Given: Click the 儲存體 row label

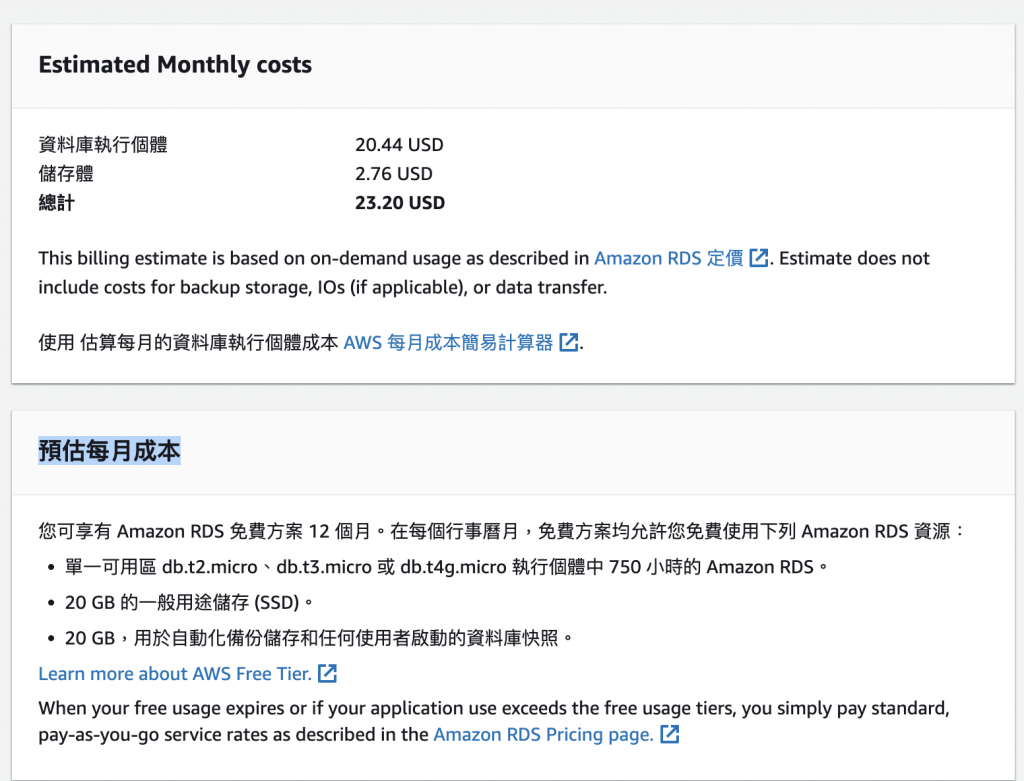Looking at the screenshot, I should pos(66,174).
